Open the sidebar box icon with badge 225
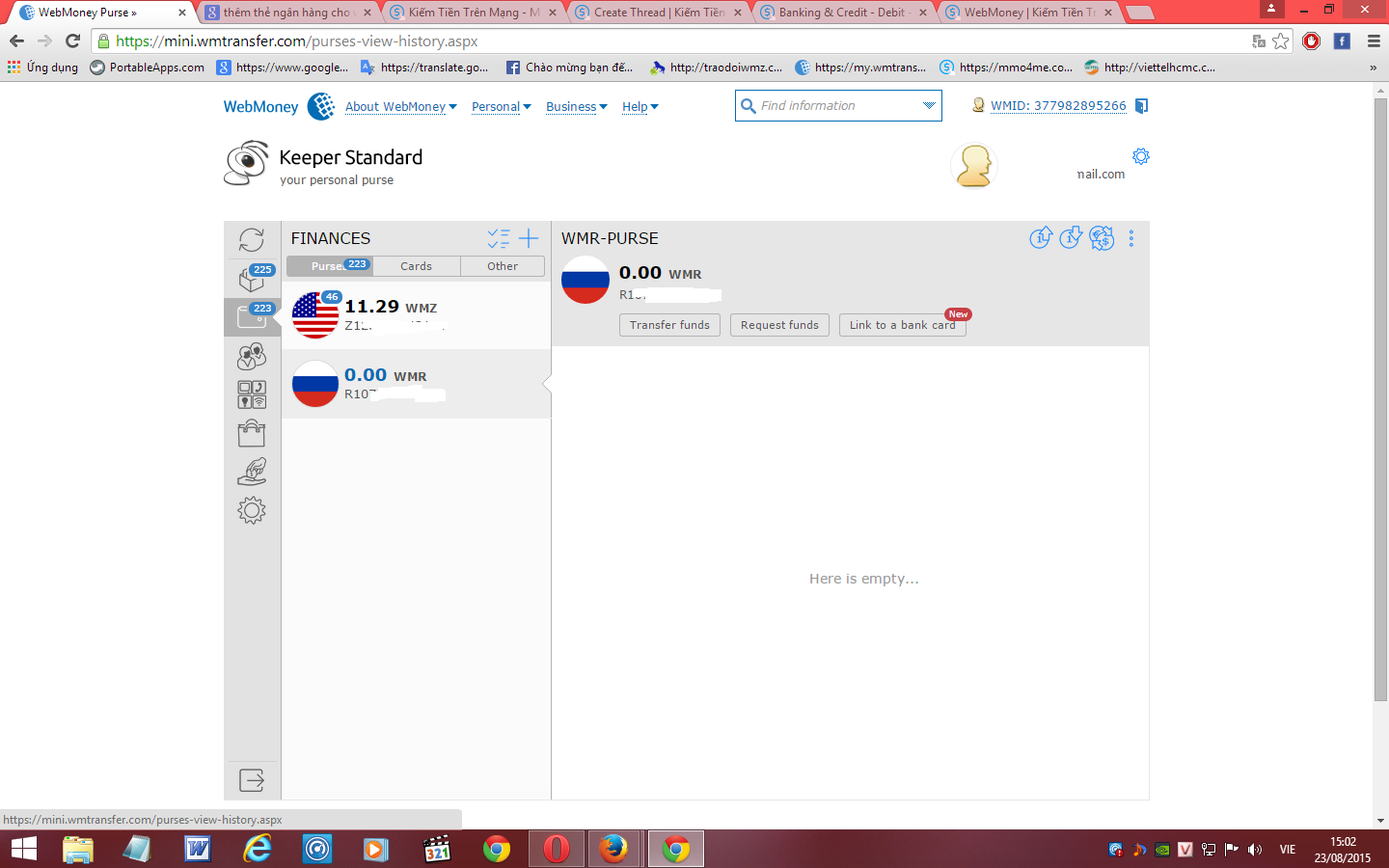1389x868 pixels. 252,279
